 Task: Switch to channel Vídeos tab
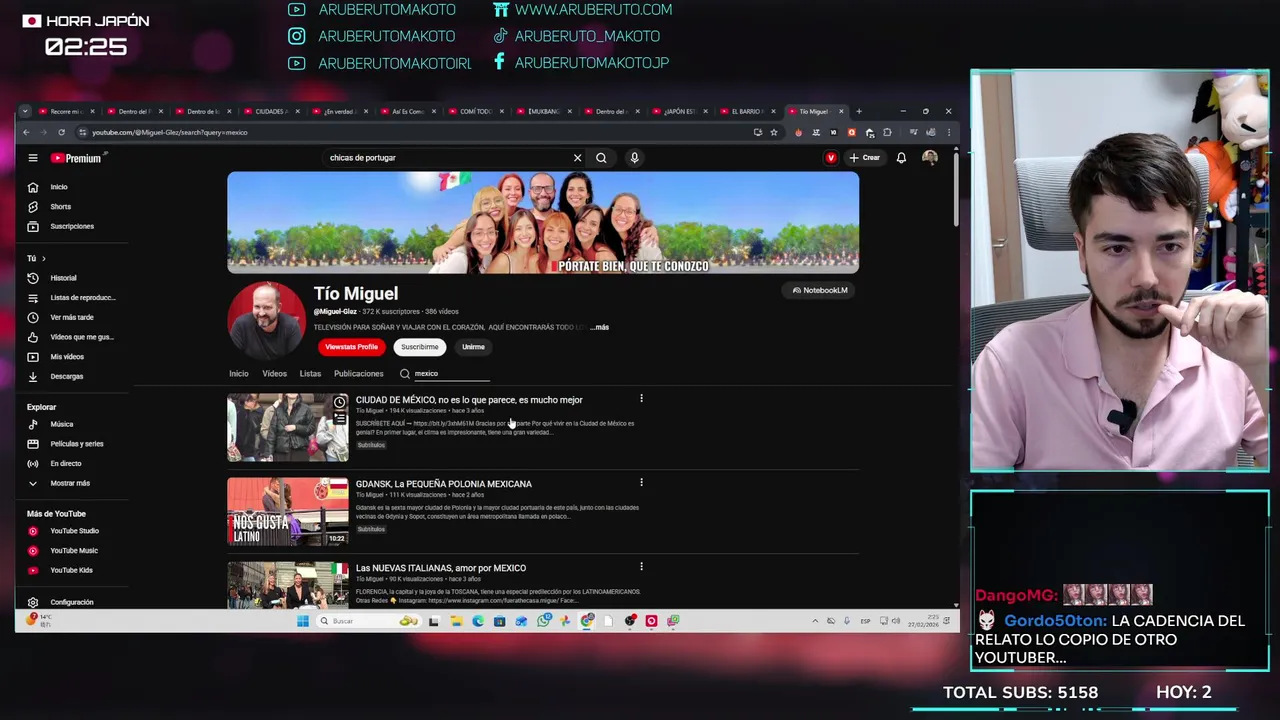point(274,374)
